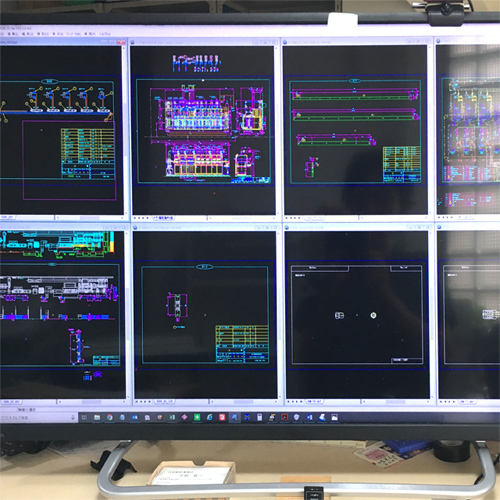Open Adobe Acrobat from the taskbar
The height and width of the screenshot is (500, 500).
point(284,417)
